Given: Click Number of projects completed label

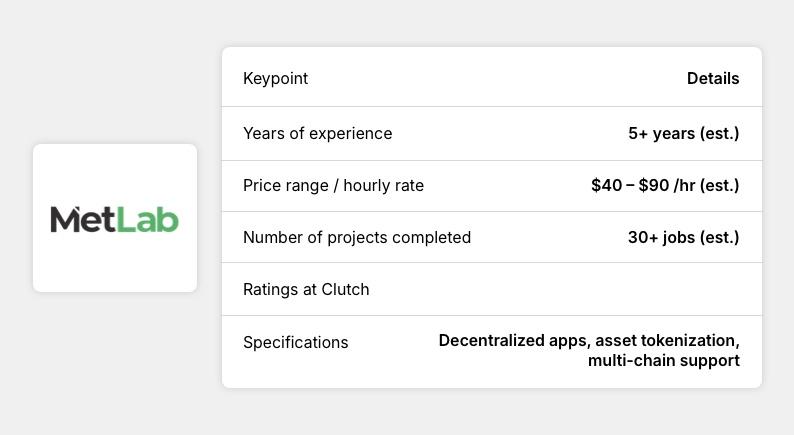Looking at the screenshot, I should (x=357, y=238).
